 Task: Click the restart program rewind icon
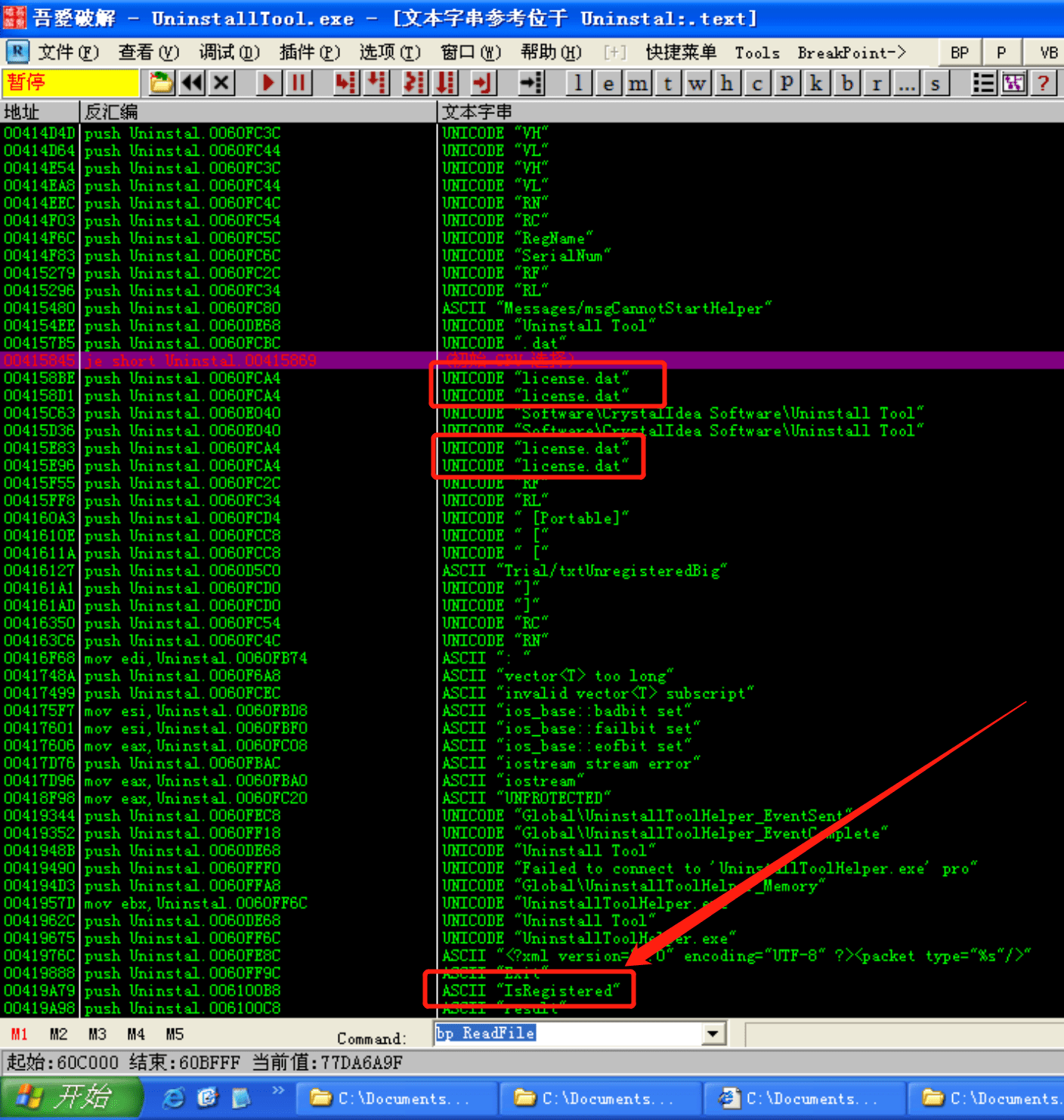(192, 82)
